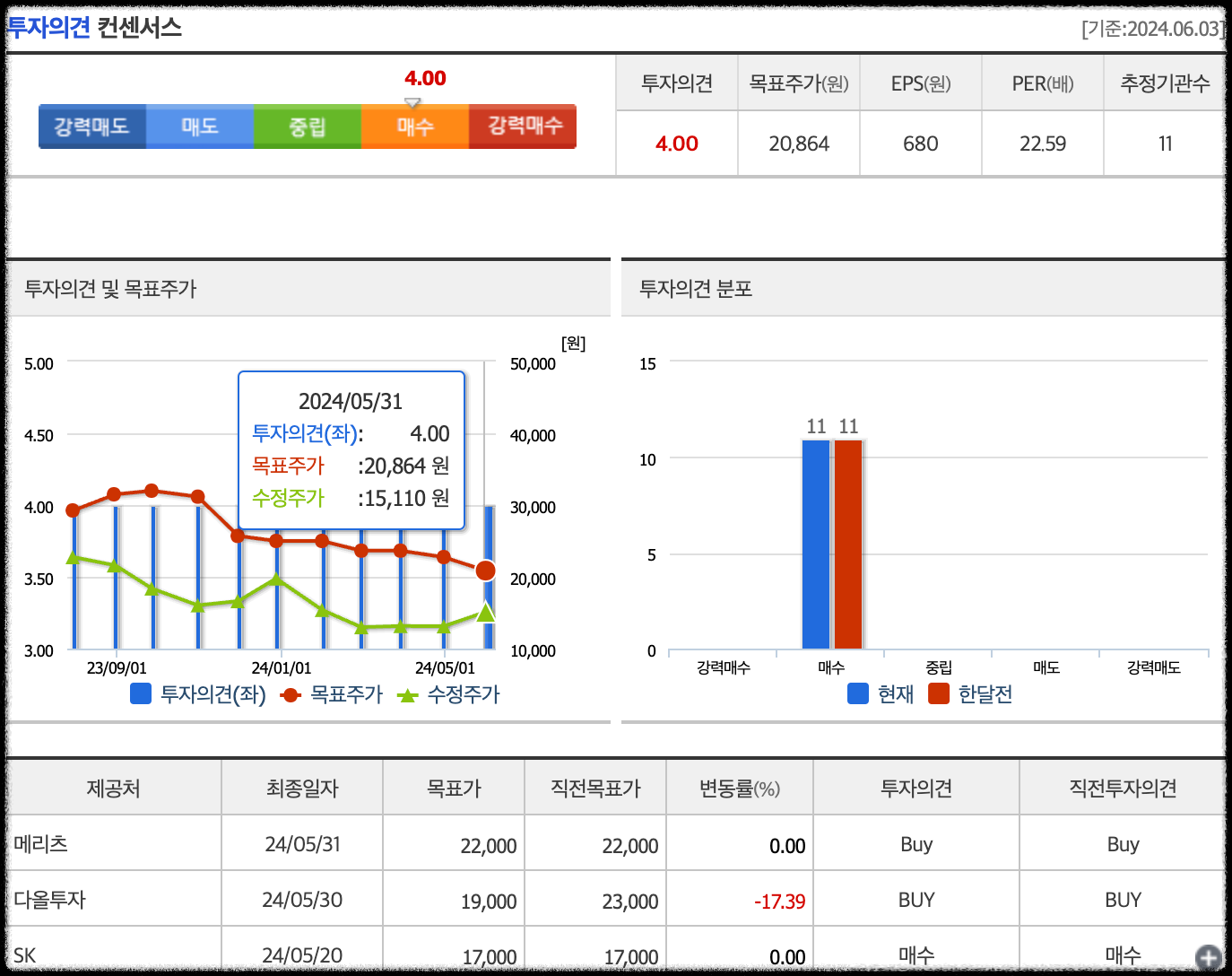Screen dimensions: 1232x976
Task: Click the blue 현재 legend icon below bar chart
Action: (x=858, y=693)
